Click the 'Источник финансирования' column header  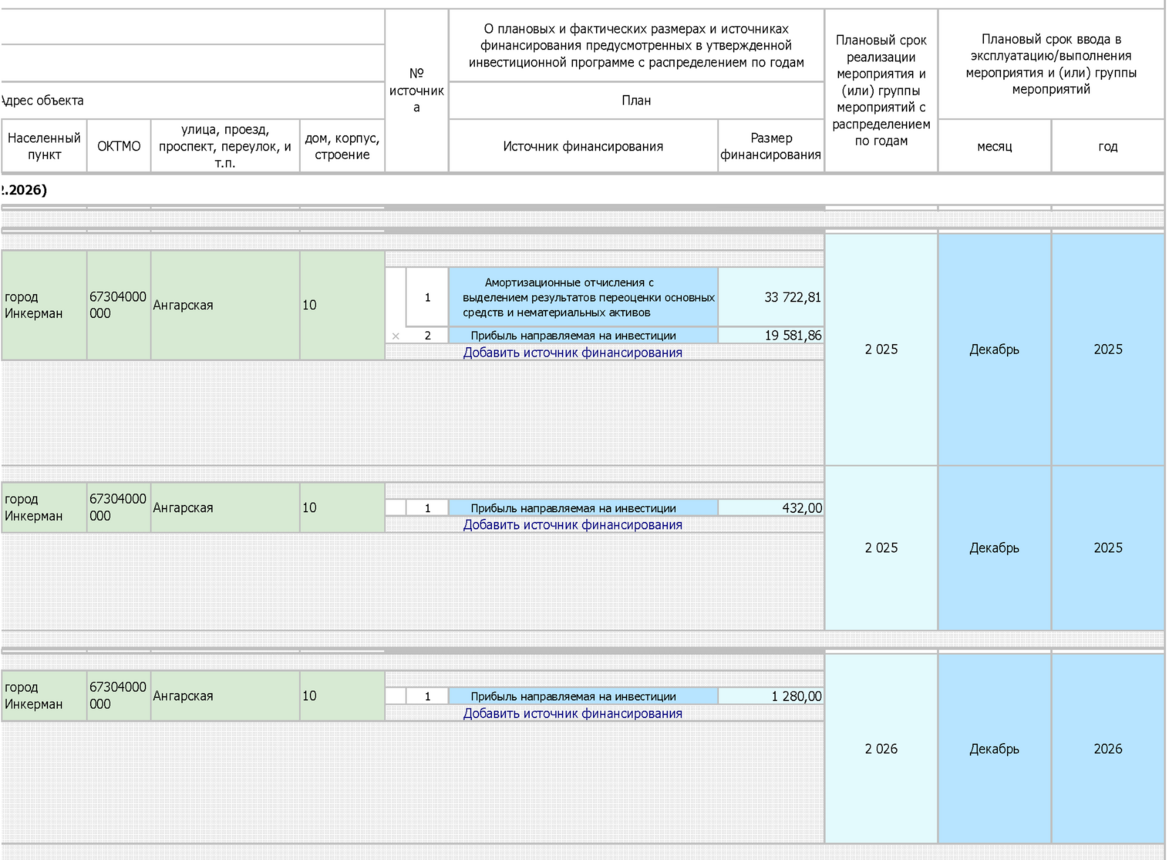coord(583,146)
